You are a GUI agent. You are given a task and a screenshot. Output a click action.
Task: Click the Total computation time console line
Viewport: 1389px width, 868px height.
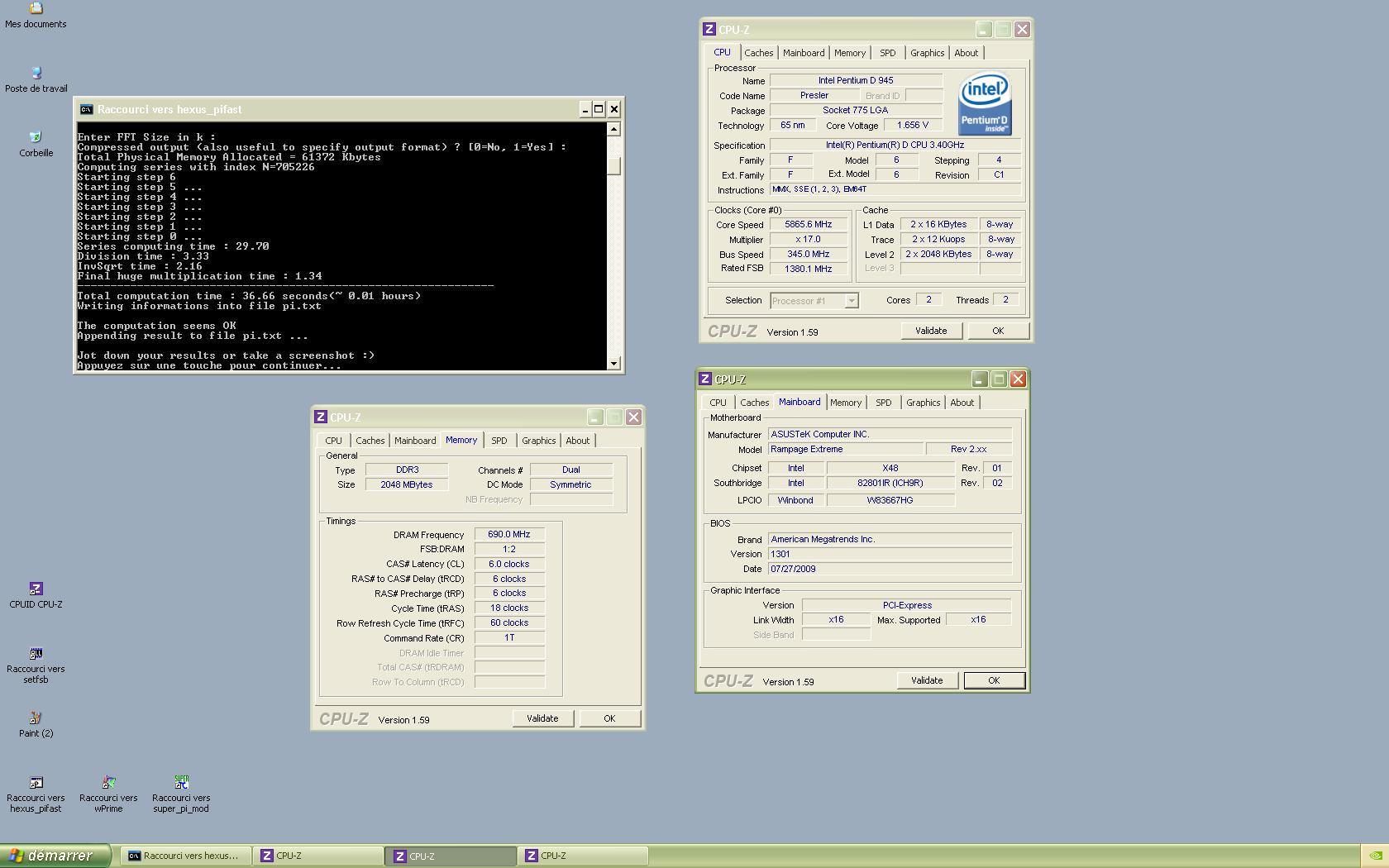(x=249, y=296)
